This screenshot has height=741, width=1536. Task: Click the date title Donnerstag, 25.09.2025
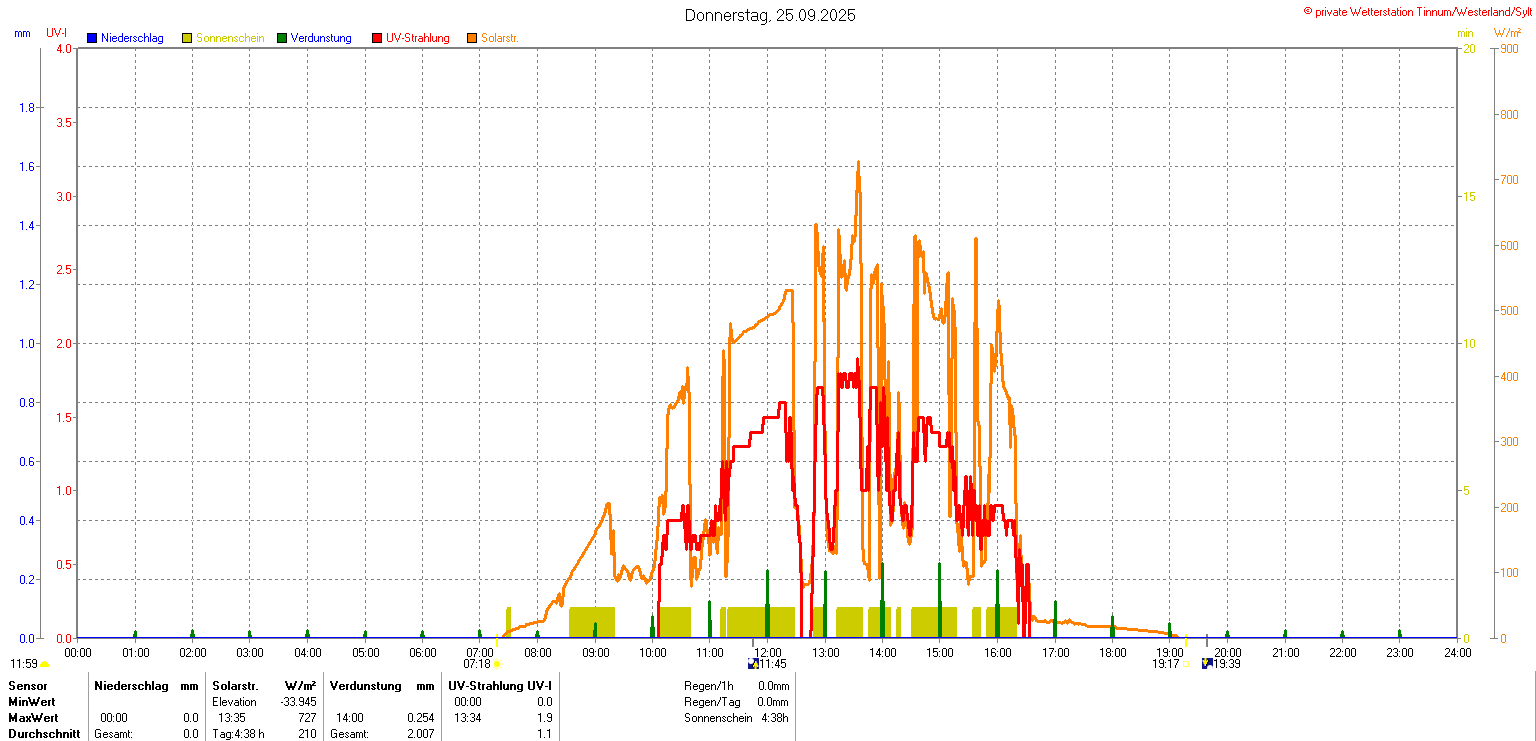(770, 15)
